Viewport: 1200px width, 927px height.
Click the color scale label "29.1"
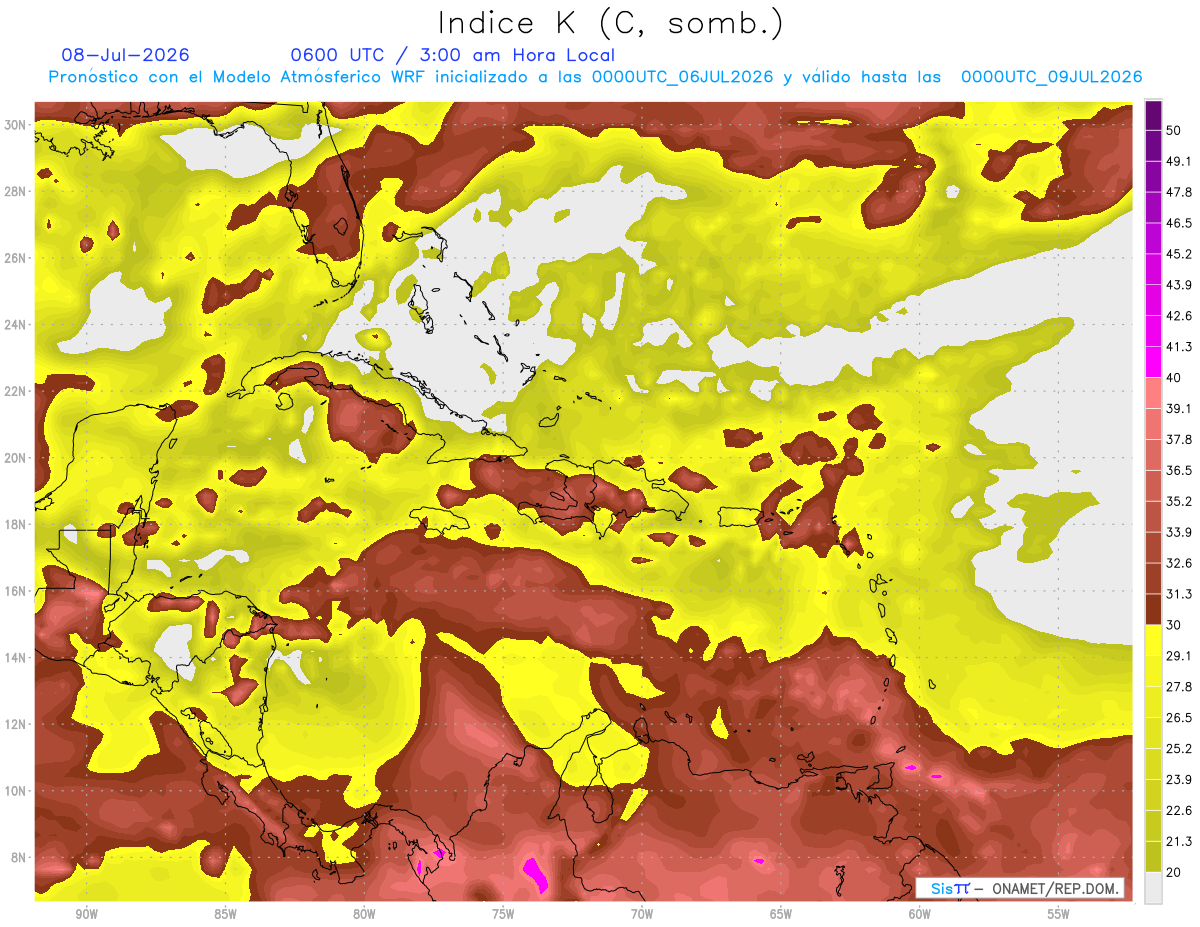click(1179, 656)
